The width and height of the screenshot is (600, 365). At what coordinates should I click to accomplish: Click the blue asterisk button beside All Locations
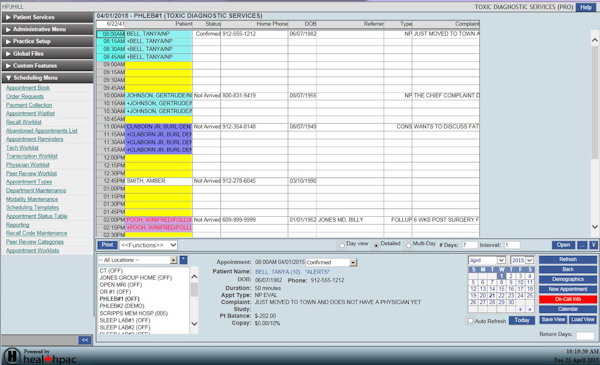pyautogui.click(x=184, y=260)
